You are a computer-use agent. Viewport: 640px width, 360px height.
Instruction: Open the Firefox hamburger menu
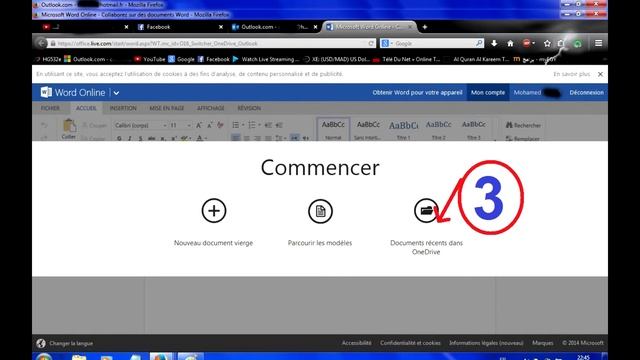pyautogui.click(x=598, y=43)
